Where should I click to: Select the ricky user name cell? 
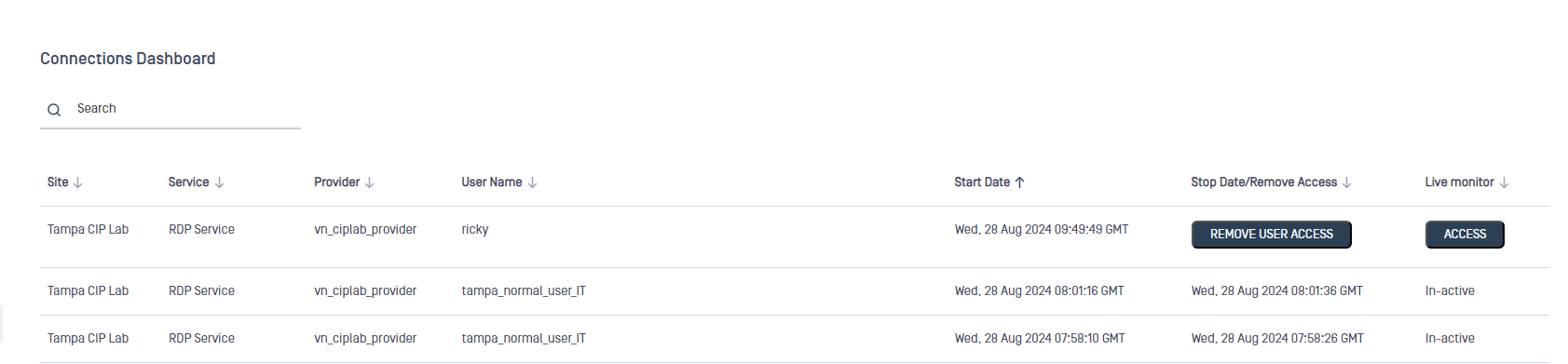click(x=475, y=230)
